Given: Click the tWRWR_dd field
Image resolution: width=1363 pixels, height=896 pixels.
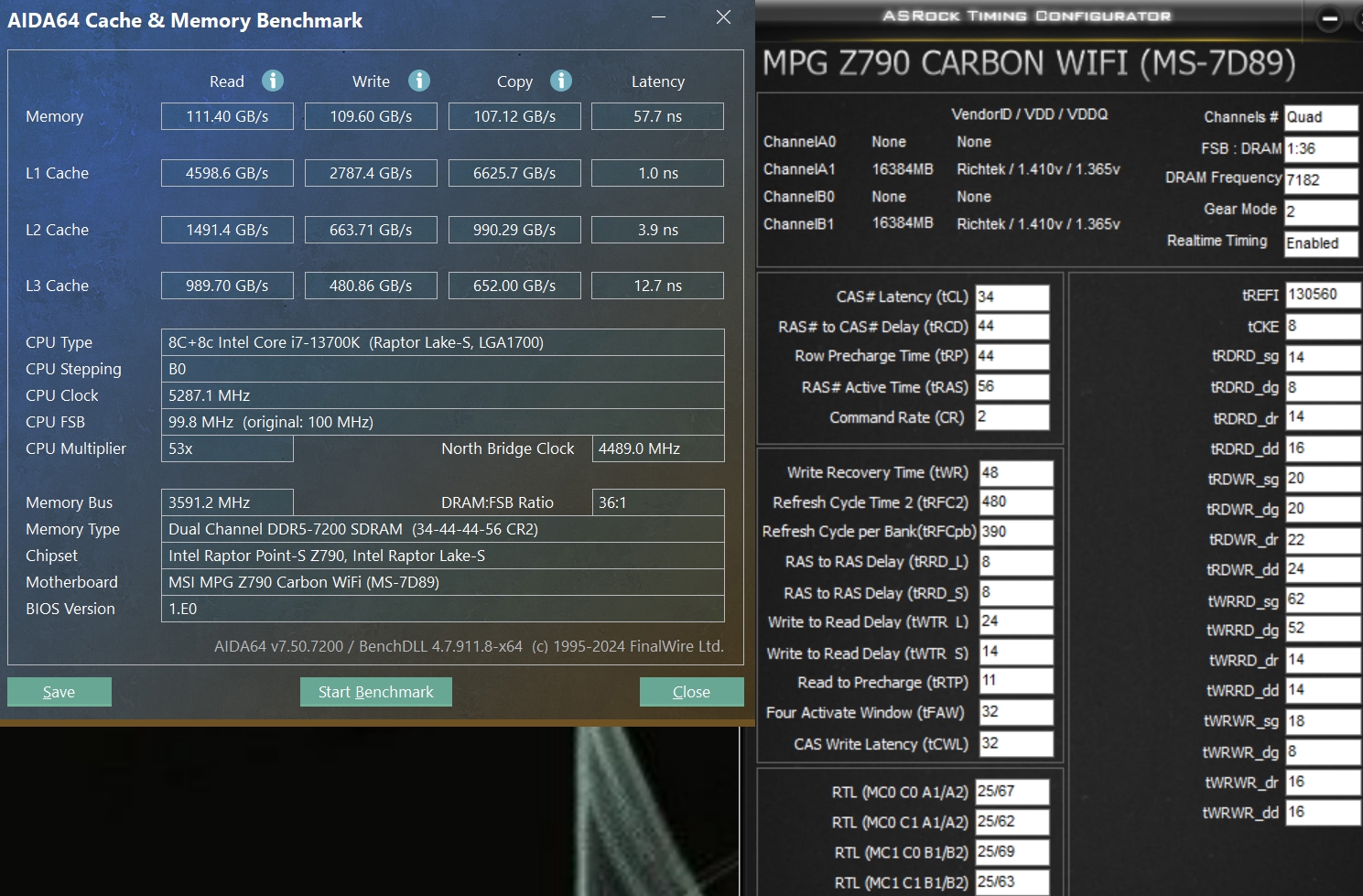Looking at the screenshot, I should pyautogui.click(x=1323, y=813).
